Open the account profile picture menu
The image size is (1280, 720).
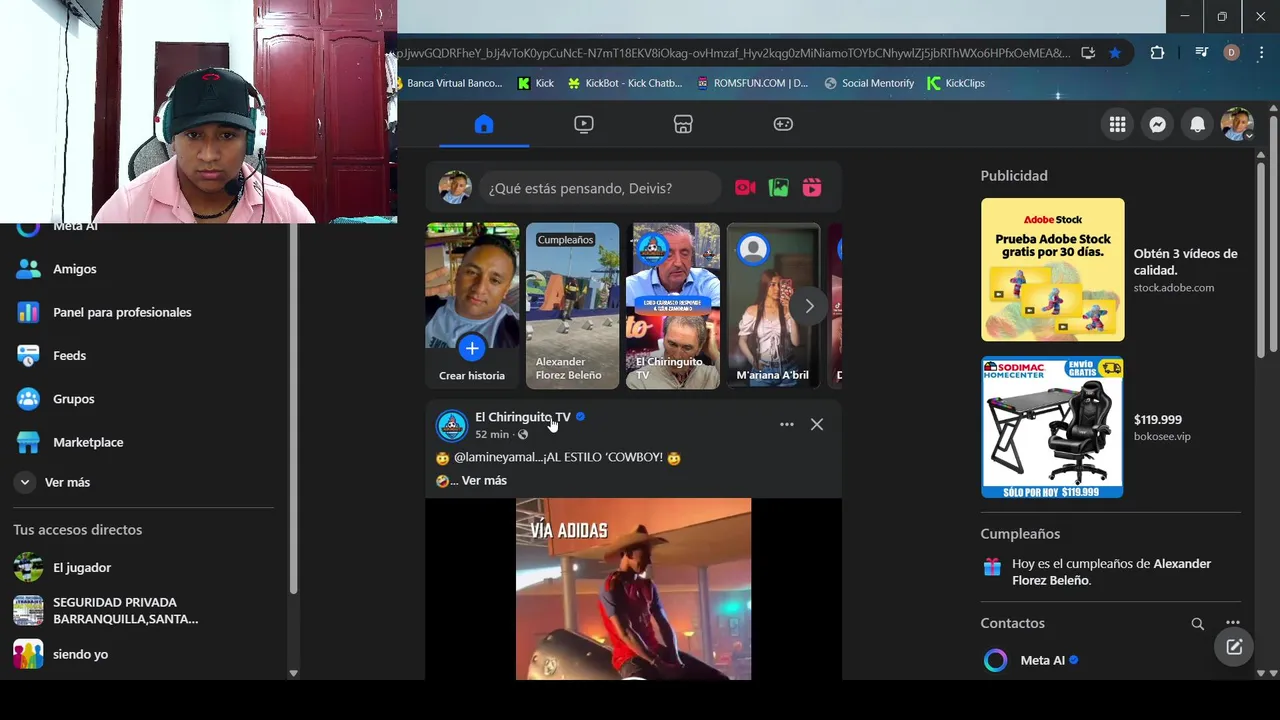click(1237, 125)
